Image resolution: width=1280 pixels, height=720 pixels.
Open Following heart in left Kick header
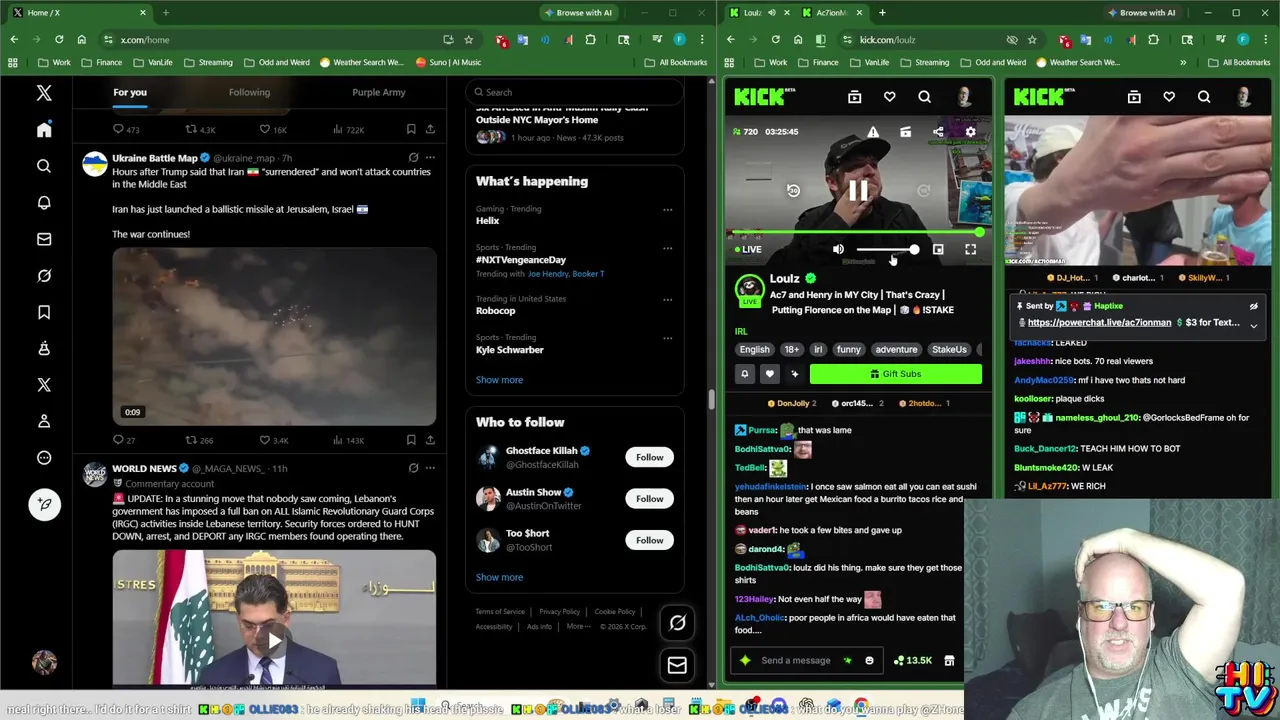coord(889,97)
